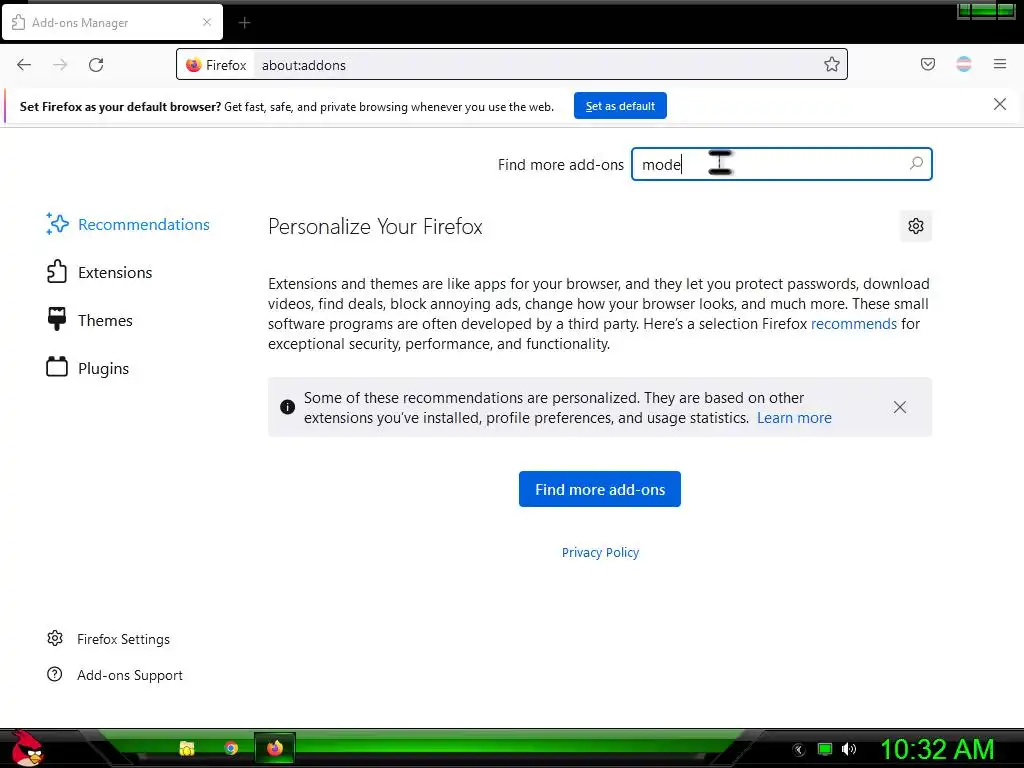Go back with the browser back arrow
Screen dimensions: 1024x768
click(x=24, y=65)
